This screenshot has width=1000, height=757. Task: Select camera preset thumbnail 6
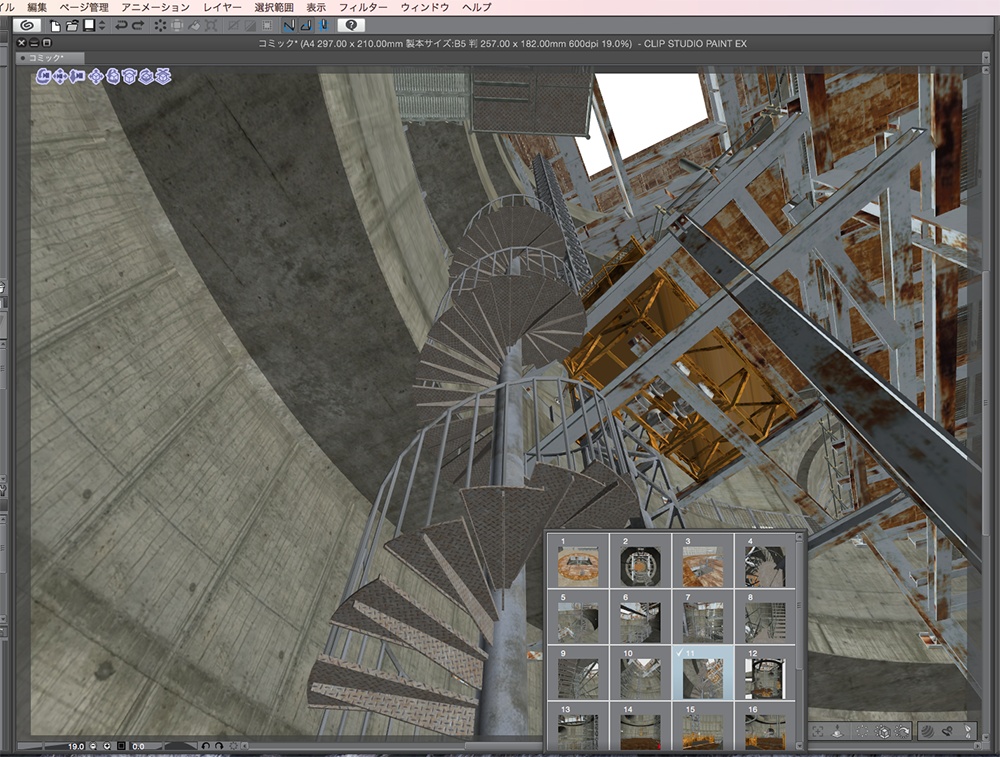640,617
